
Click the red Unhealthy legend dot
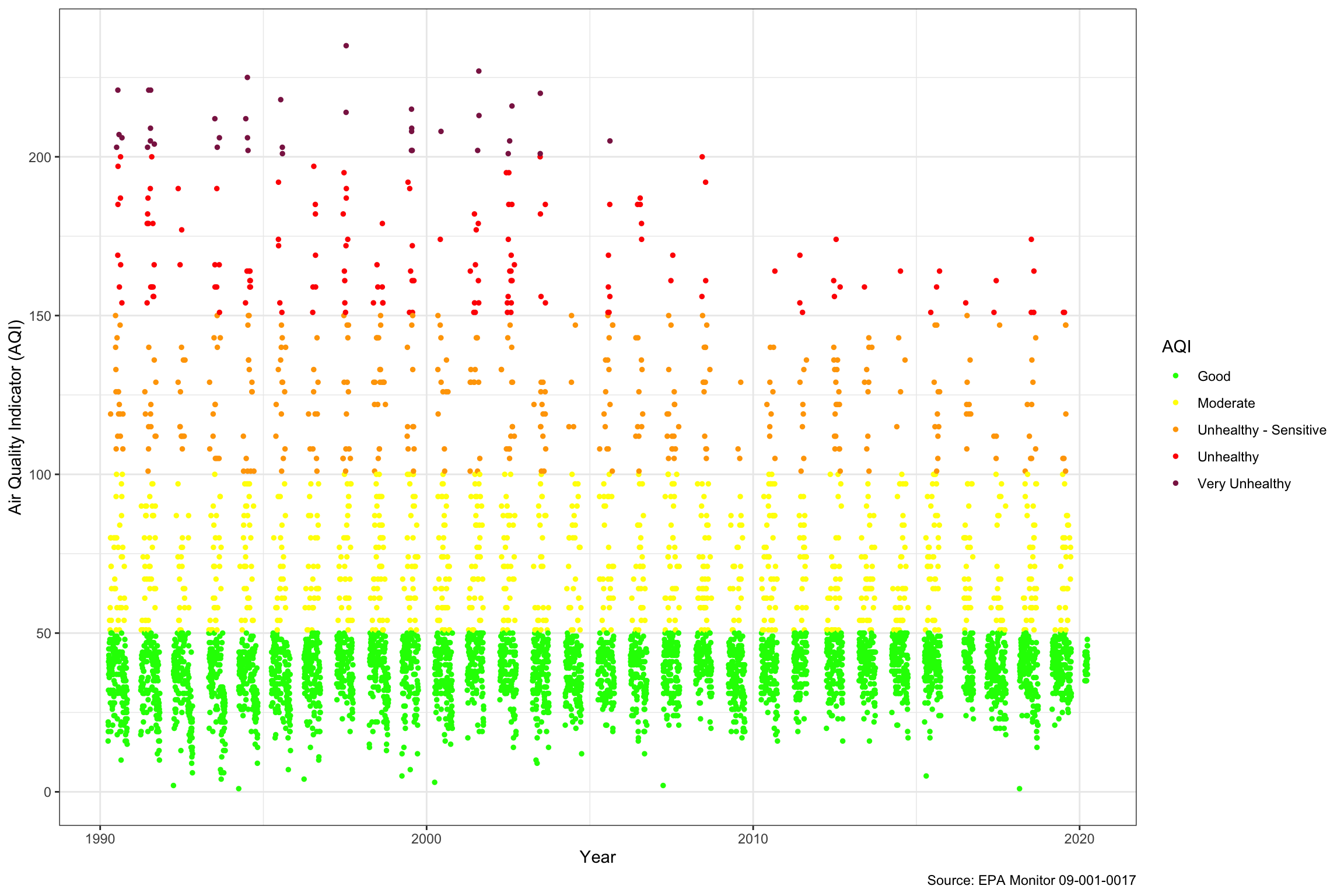coord(1175,456)
